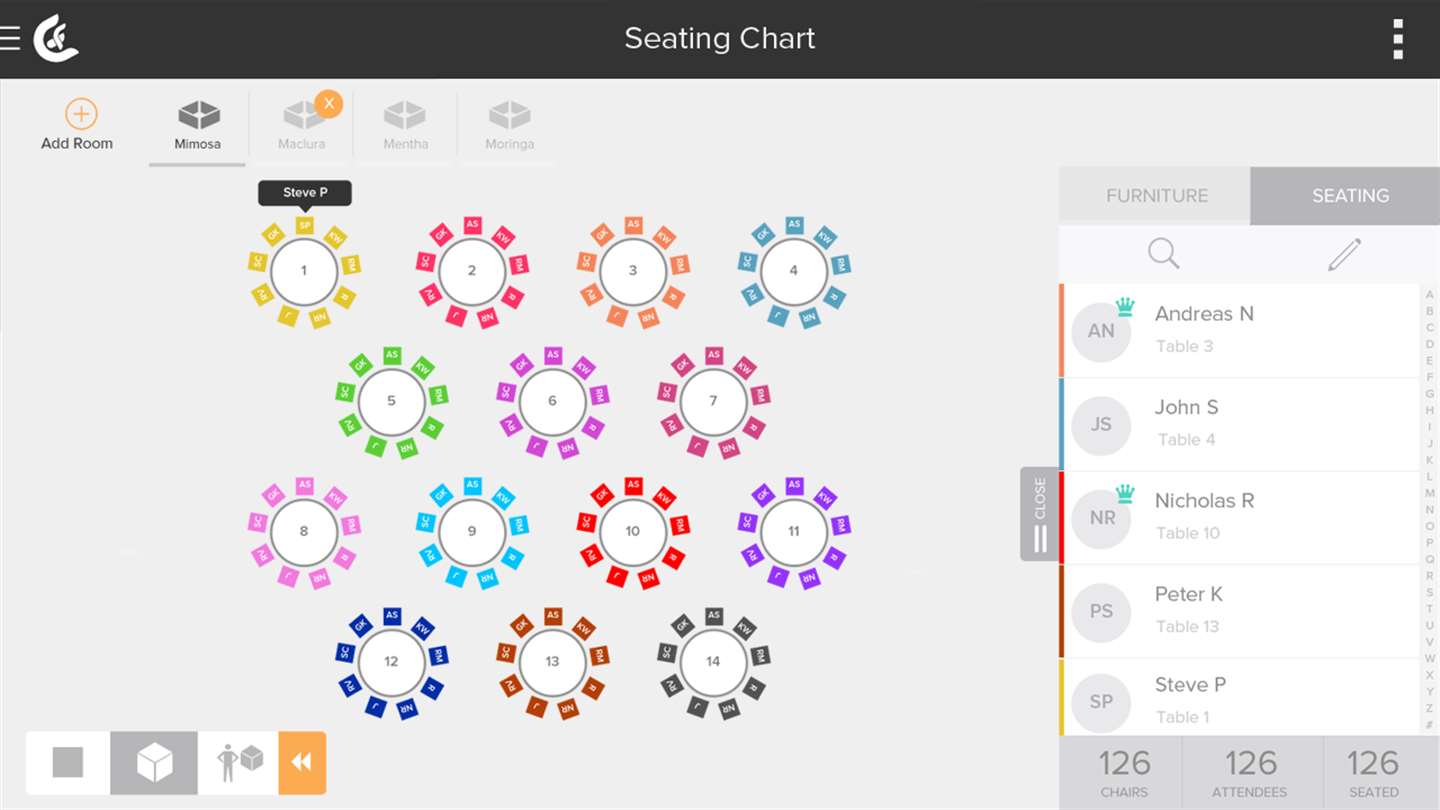Image resolution: width=1440 pixels, height=810 pixels.
Task: Remove the Maclura room with the orange X
Action: pyautogui.click(x=329, y=104)
